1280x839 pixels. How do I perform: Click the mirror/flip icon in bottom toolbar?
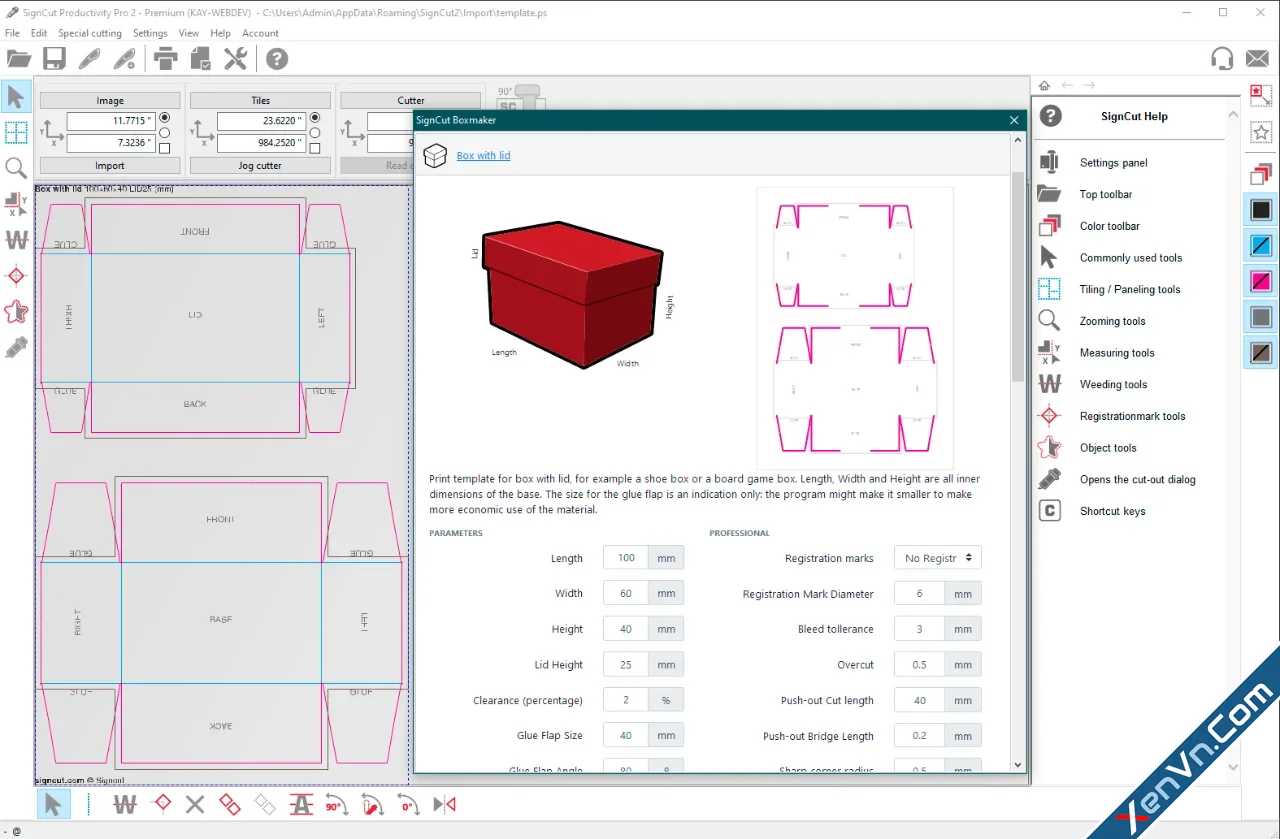click(444, 805)
